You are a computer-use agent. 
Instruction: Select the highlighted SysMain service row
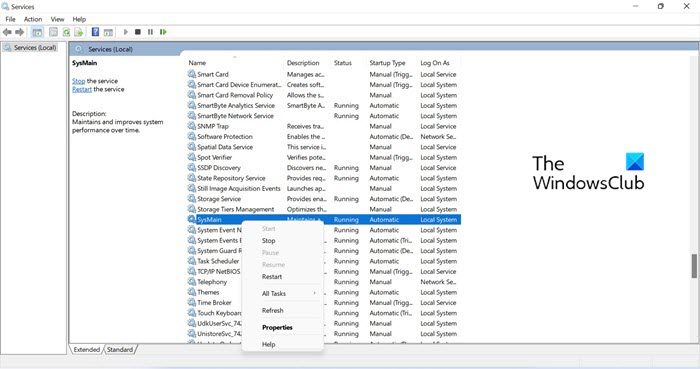(x=324, y=220)
